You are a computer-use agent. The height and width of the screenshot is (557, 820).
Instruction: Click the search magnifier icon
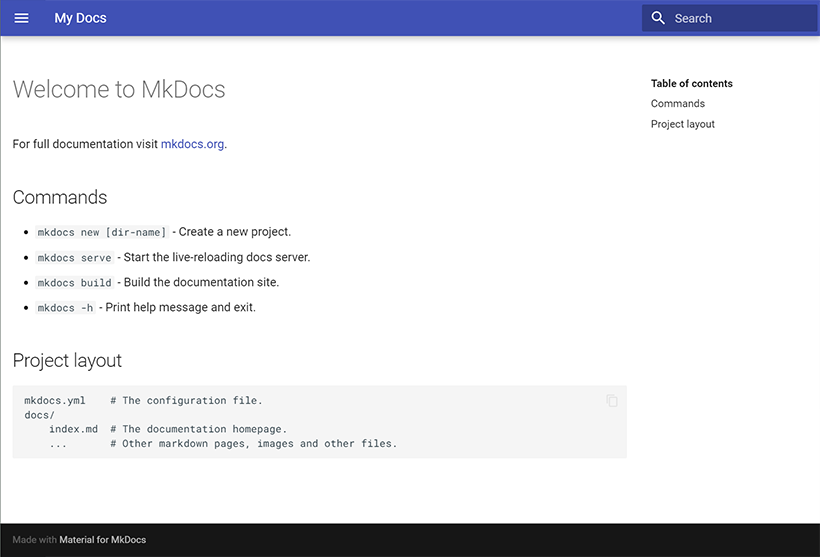point(658,18)
